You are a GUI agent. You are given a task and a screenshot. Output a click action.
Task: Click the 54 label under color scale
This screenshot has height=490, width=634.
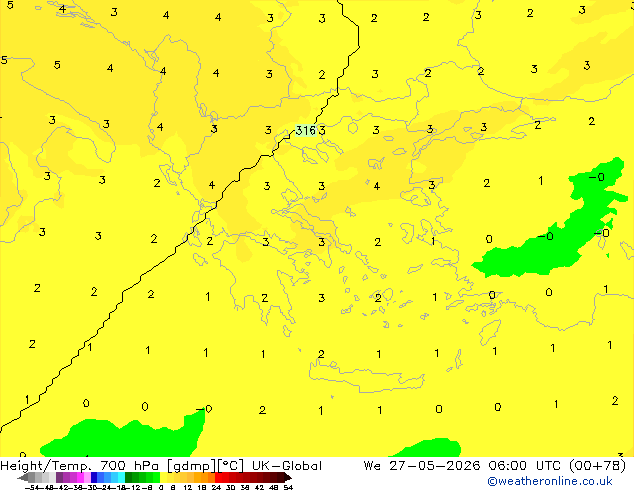point(288,487)
